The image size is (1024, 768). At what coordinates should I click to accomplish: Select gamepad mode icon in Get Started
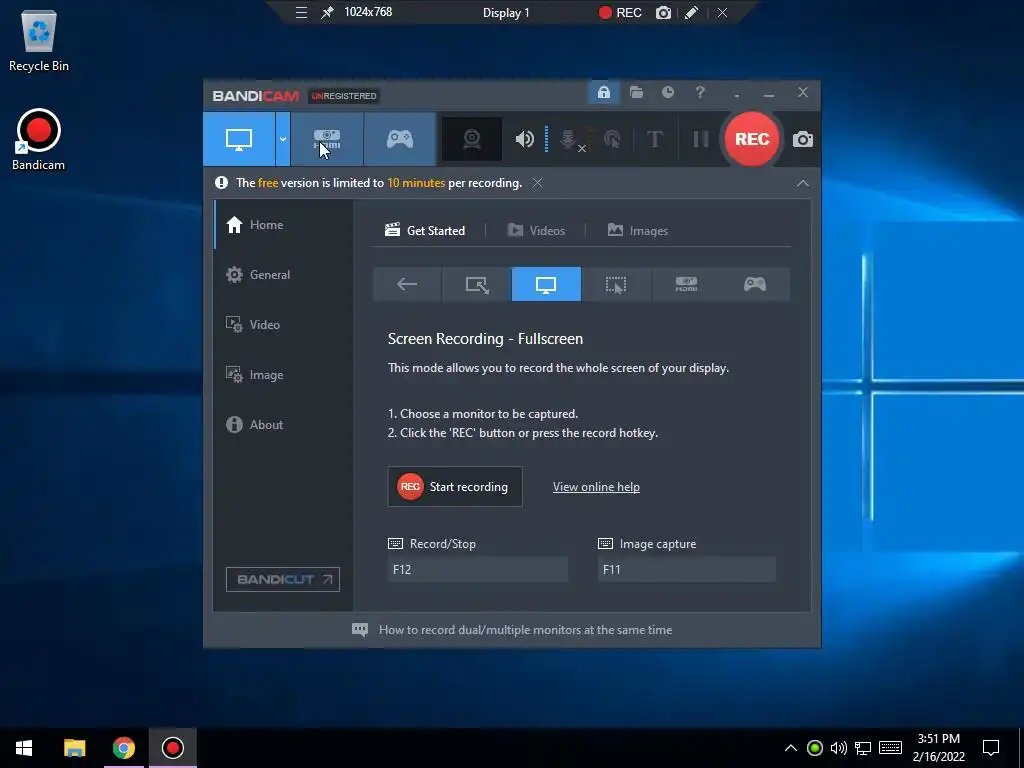(755, 284)
